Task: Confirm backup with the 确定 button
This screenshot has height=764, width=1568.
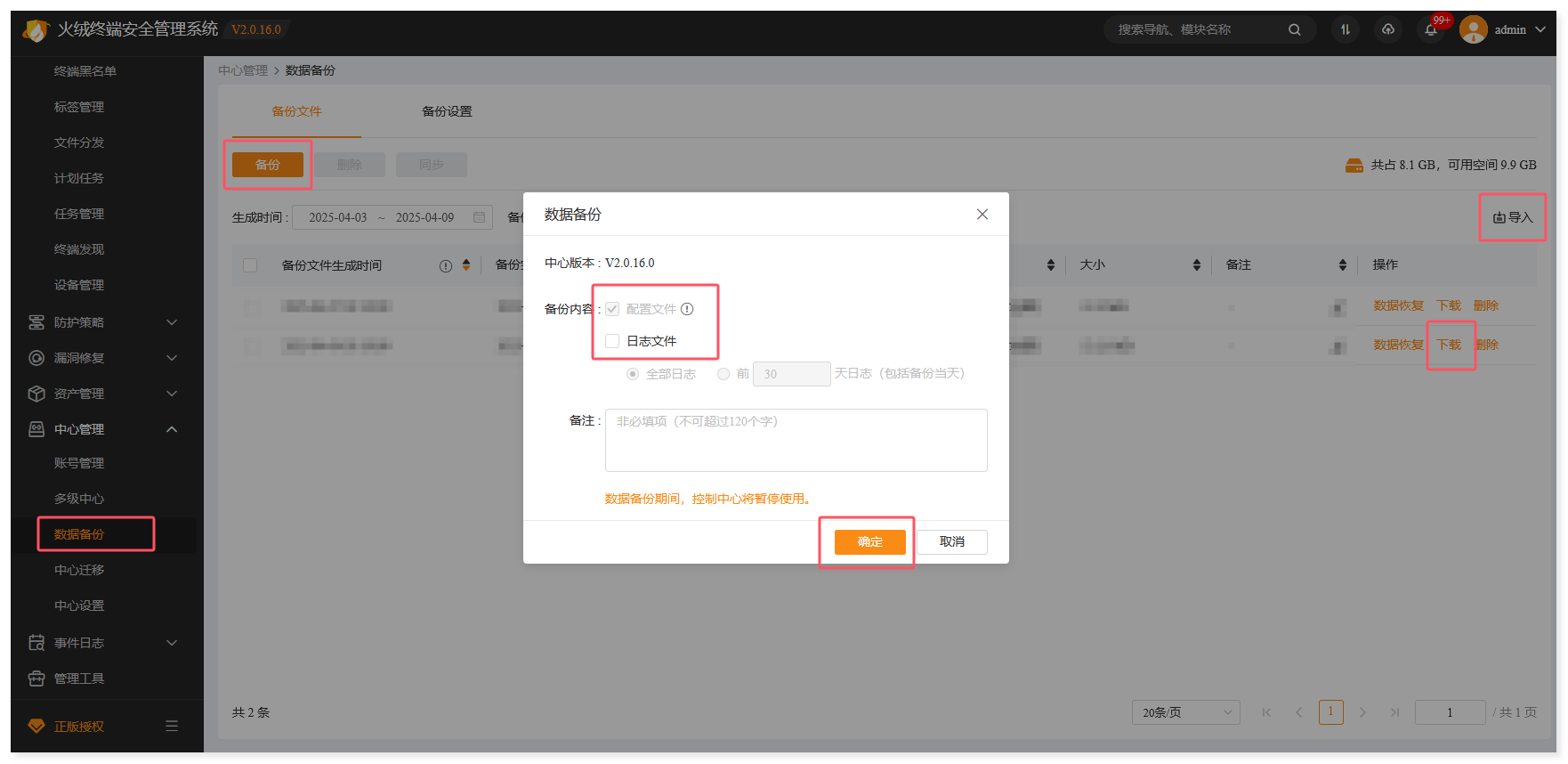Action: 869,542
